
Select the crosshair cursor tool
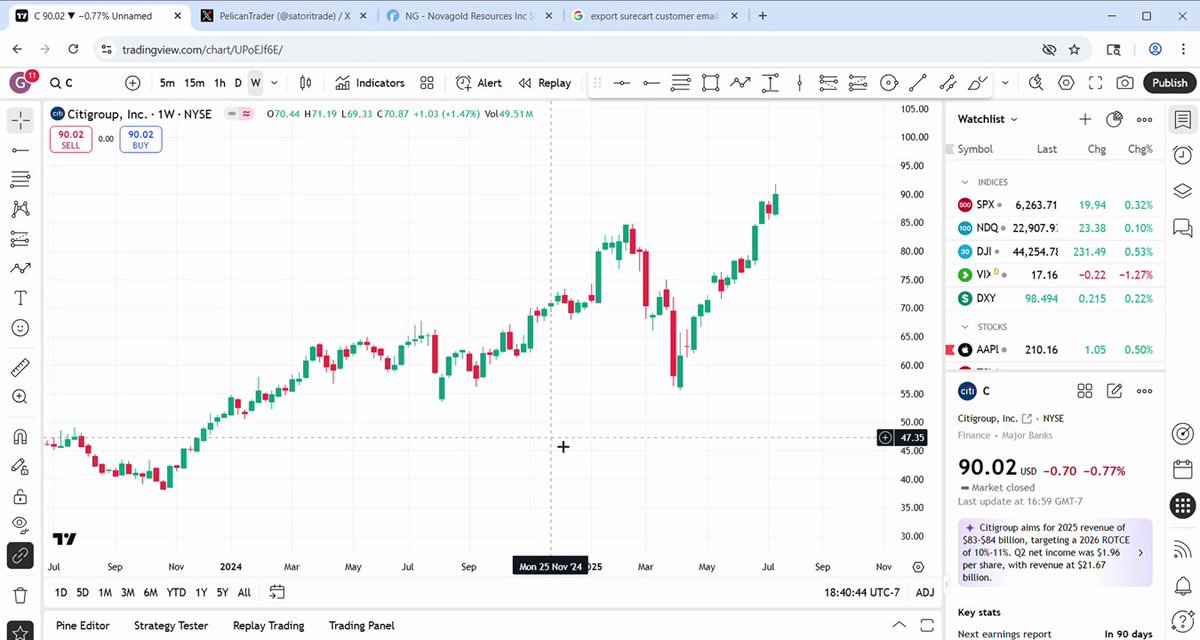pyautogui.click(x=20, y=121)
